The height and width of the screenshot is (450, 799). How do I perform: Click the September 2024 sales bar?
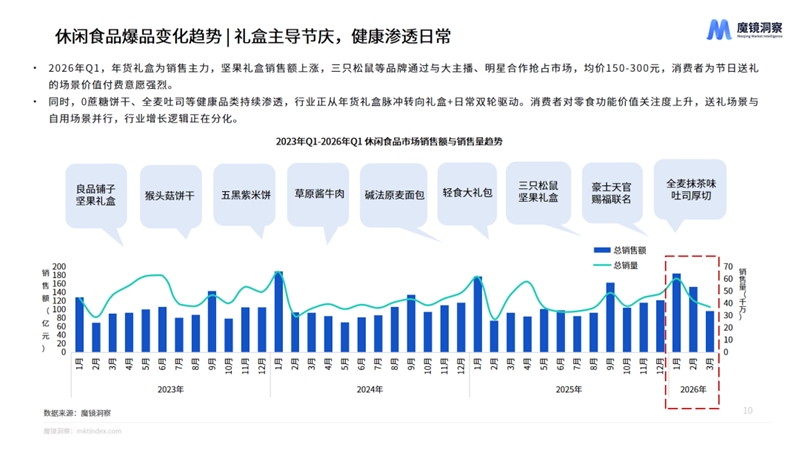click(411, 324)
